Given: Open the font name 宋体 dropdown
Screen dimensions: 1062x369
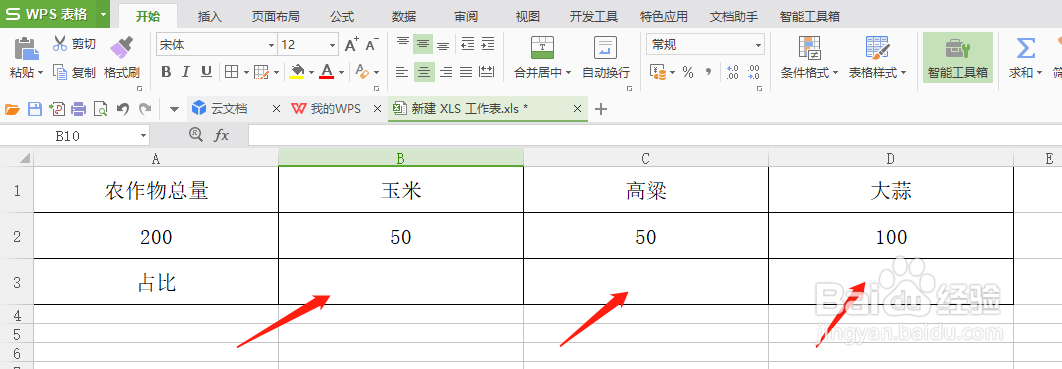Looking at the screenshot, I should (272, 45).
